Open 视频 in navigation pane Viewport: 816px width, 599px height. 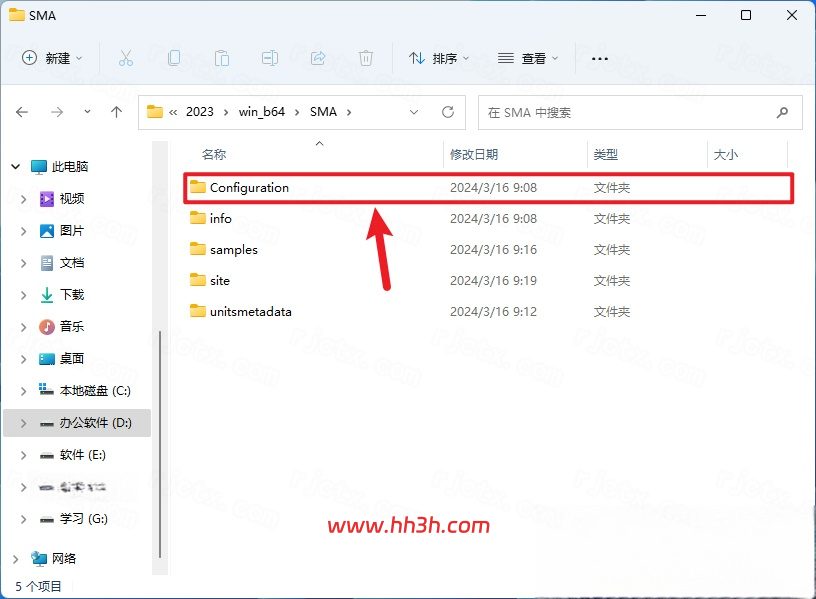coord(72,199)
